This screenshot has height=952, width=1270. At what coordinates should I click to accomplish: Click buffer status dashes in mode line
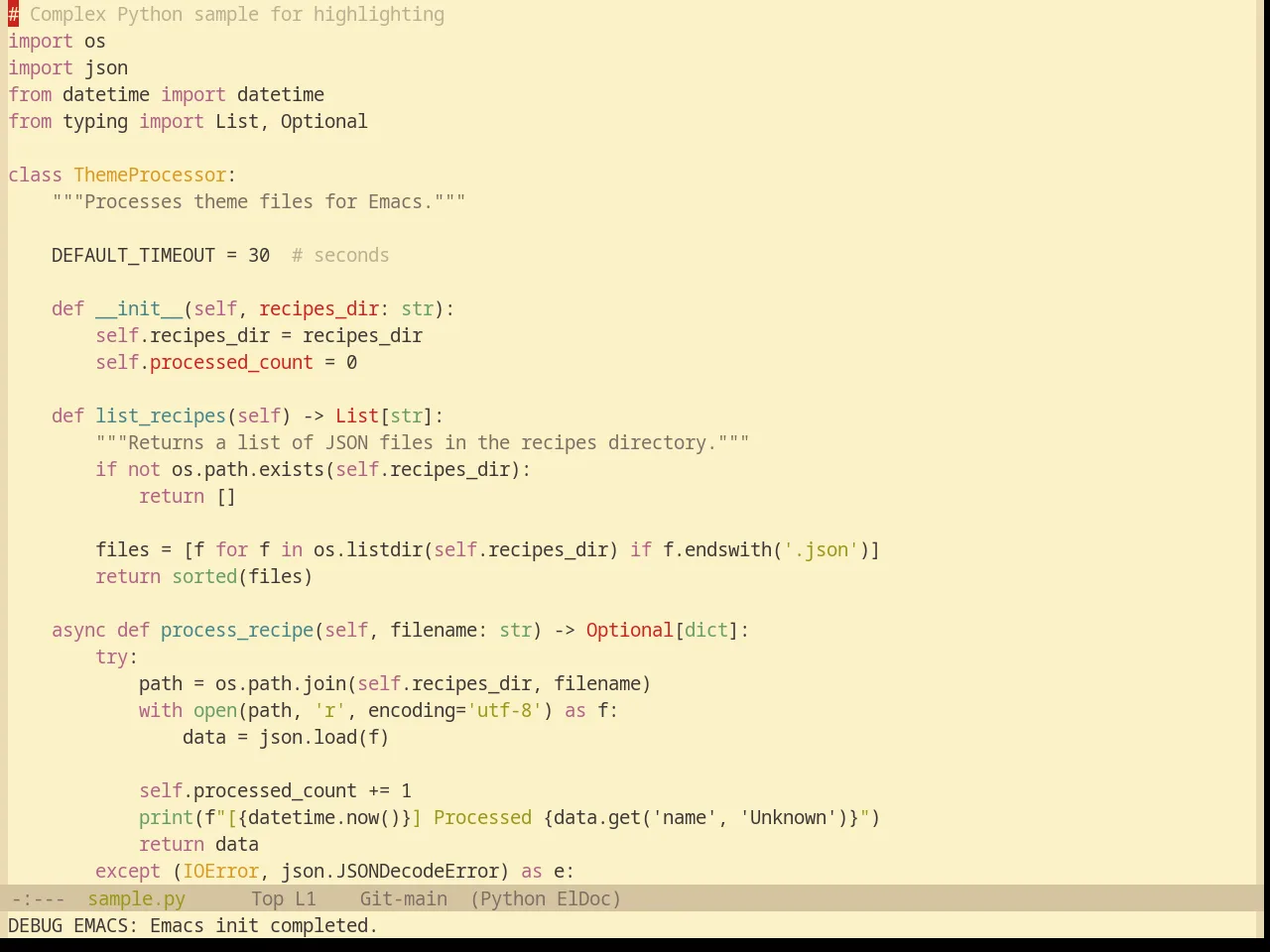pyautogui.click(x=38, y=898)
